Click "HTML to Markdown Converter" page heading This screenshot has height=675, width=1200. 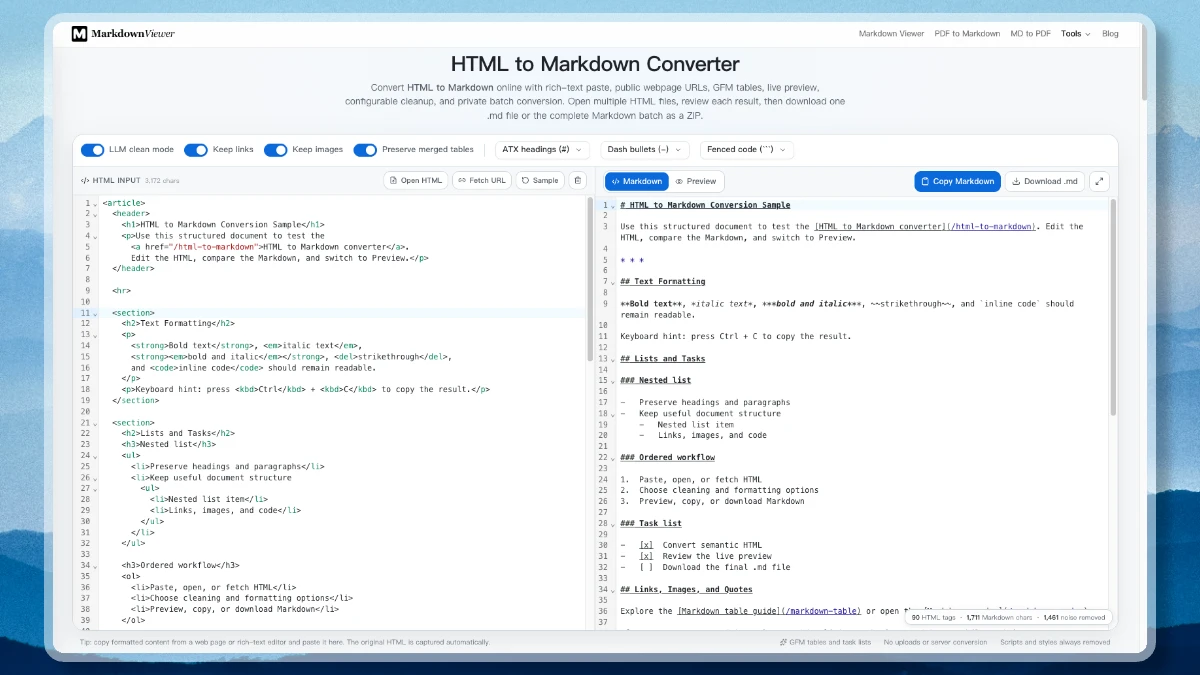595,64
